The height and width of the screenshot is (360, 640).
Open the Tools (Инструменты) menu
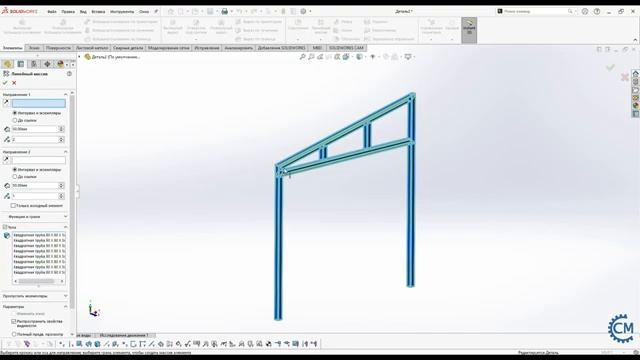(122, 11)
